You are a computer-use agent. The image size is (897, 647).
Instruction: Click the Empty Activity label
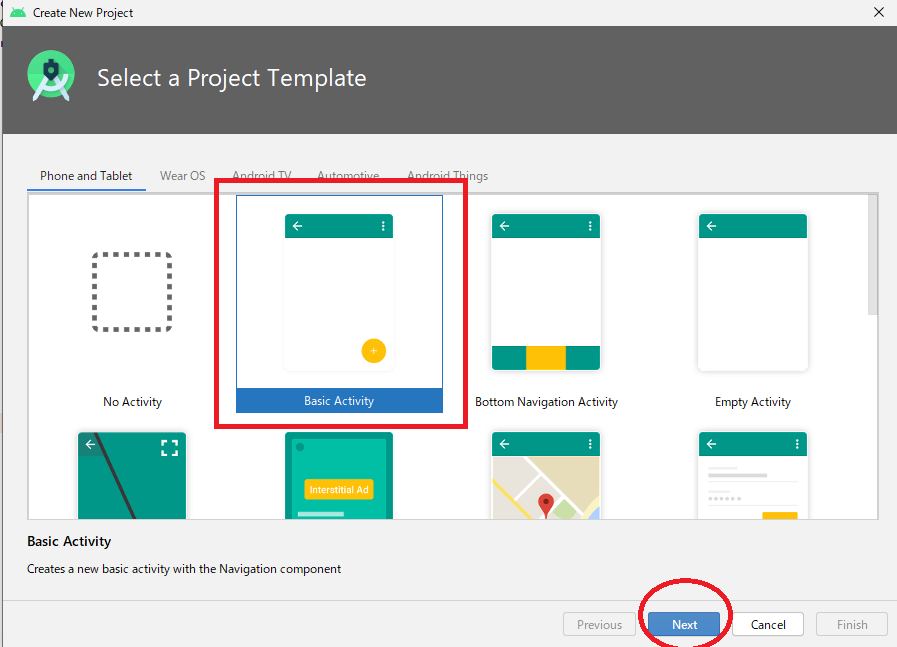tap(753, 402)
